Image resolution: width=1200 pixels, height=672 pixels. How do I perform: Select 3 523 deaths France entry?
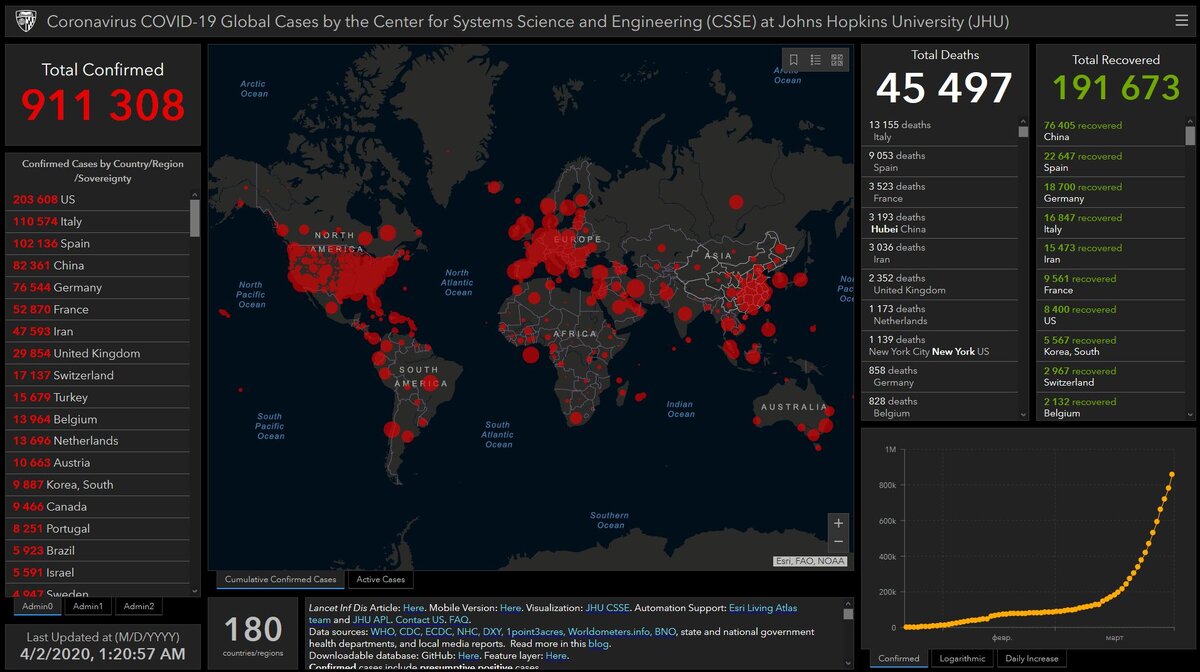940,193
